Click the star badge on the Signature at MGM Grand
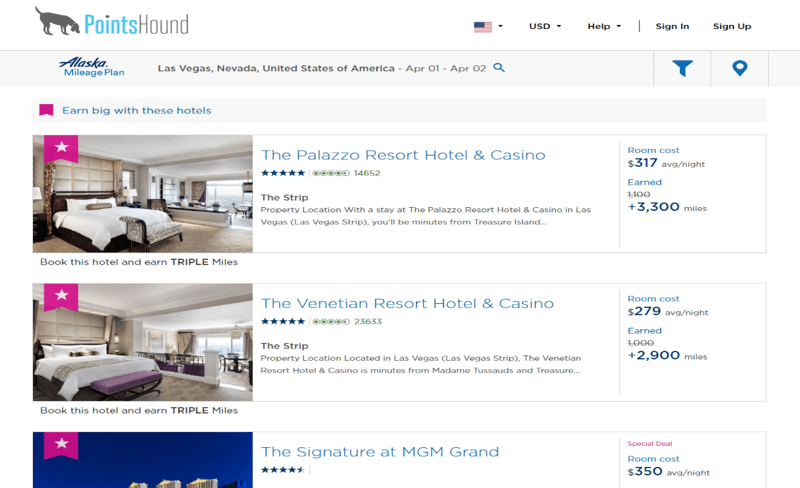The image size is (800, 488). click(61, 446)
